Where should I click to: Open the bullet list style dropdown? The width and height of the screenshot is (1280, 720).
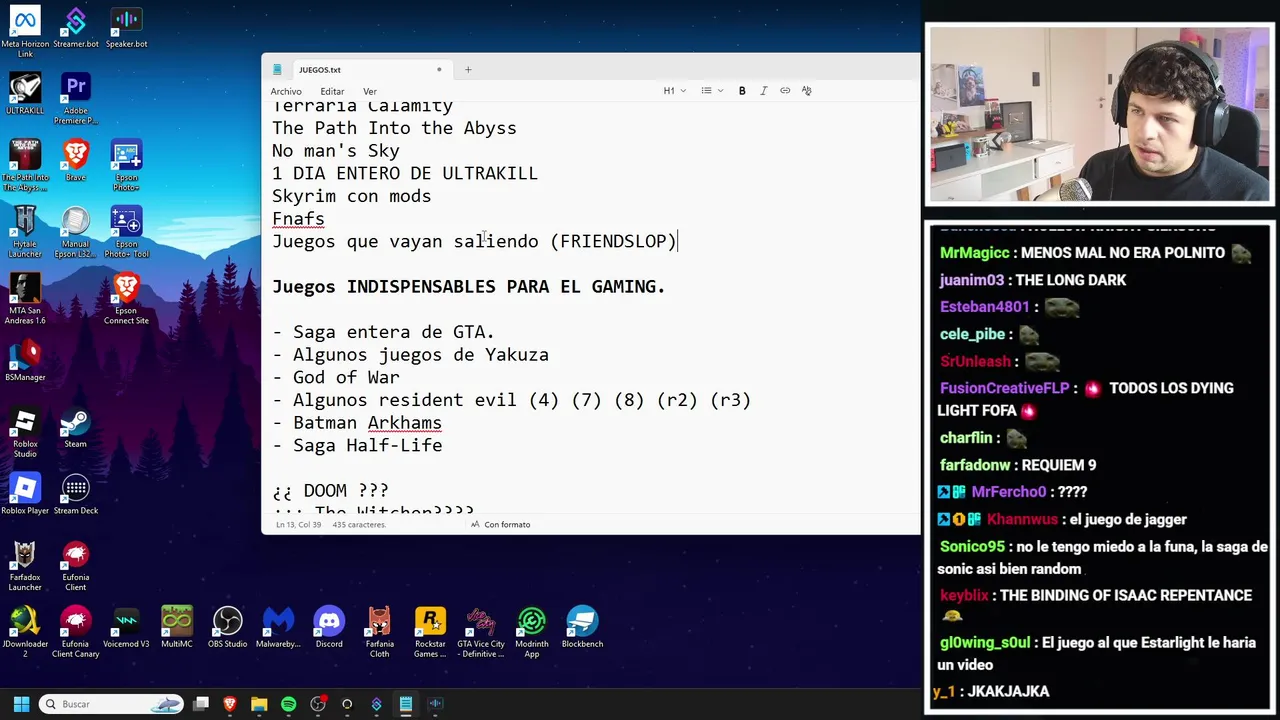click(x=712, y=91)
